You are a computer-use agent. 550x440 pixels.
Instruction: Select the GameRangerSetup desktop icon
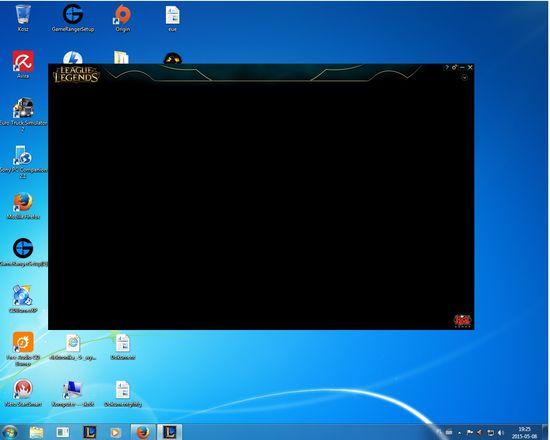73,18
